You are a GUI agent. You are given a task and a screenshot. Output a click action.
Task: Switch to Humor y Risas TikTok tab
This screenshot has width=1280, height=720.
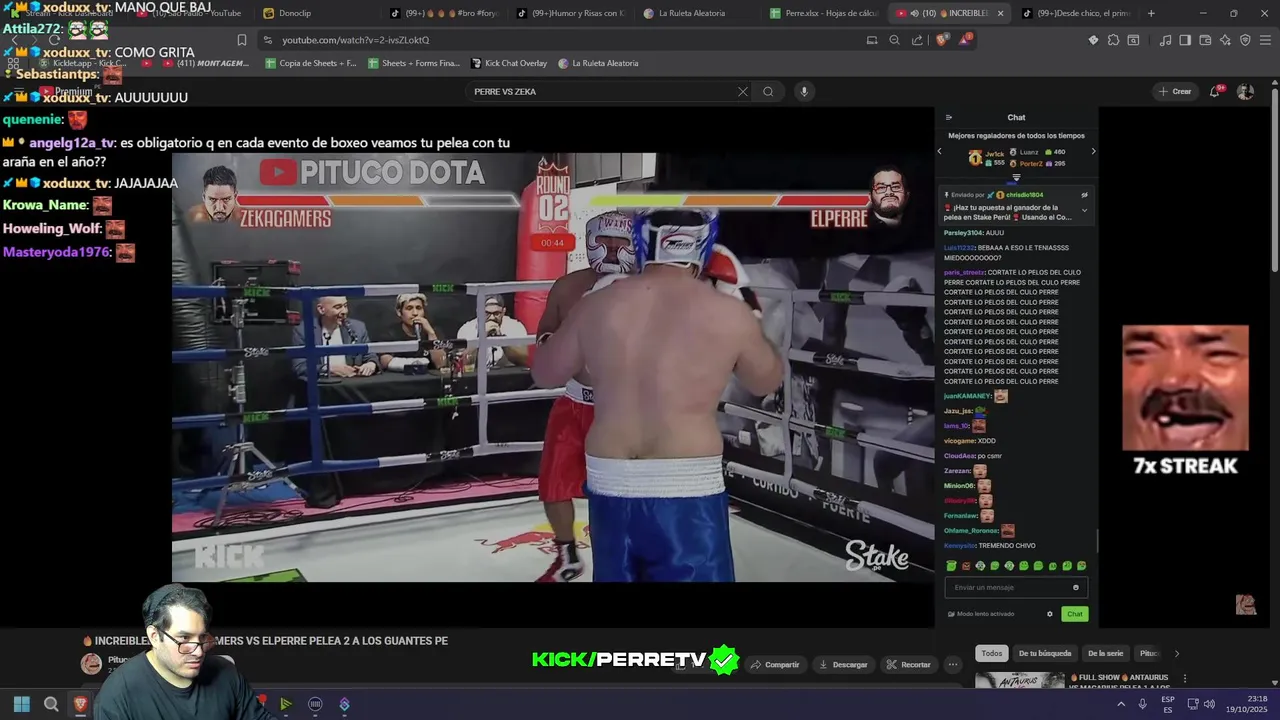[x=572, y=13]
